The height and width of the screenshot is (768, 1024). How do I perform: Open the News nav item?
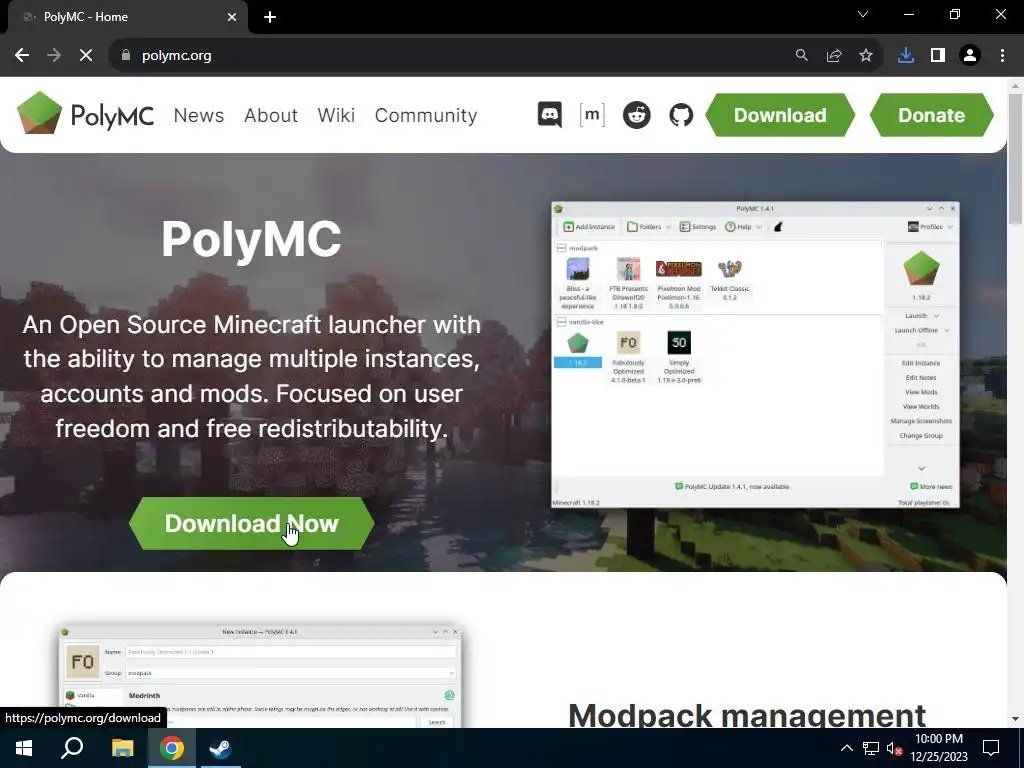(x=199, y=115)
